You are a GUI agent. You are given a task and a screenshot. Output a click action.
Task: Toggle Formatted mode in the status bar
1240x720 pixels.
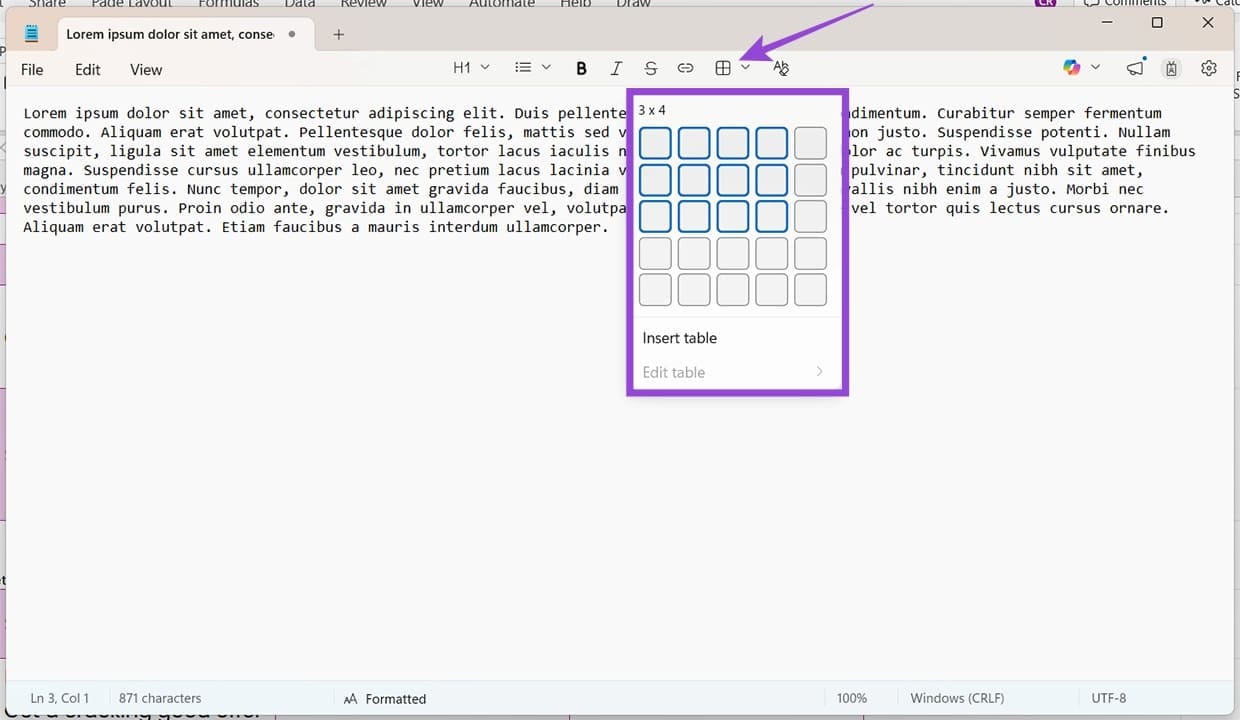tap(395, 698)
